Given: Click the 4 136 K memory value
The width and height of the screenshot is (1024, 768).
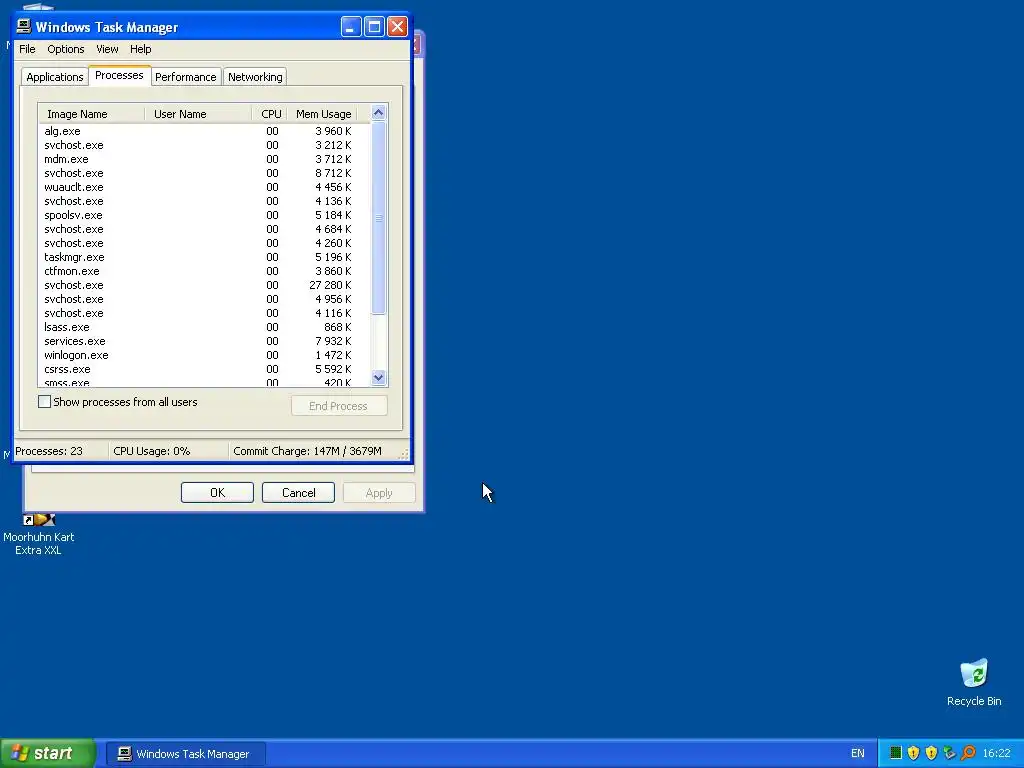Looking at the screenshot, I should tap(333, 201).
